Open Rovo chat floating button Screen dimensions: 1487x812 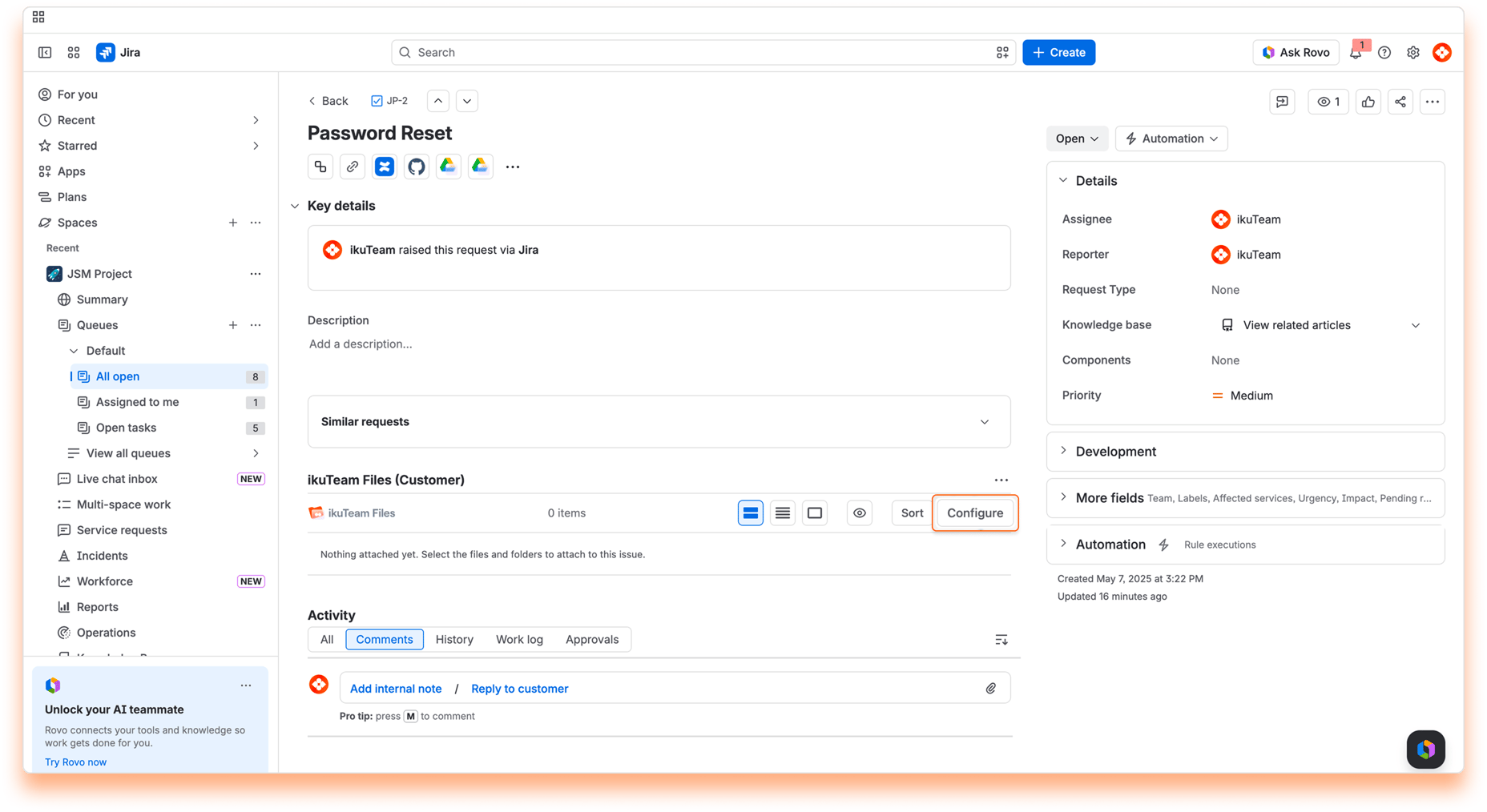pos(1426,750)
